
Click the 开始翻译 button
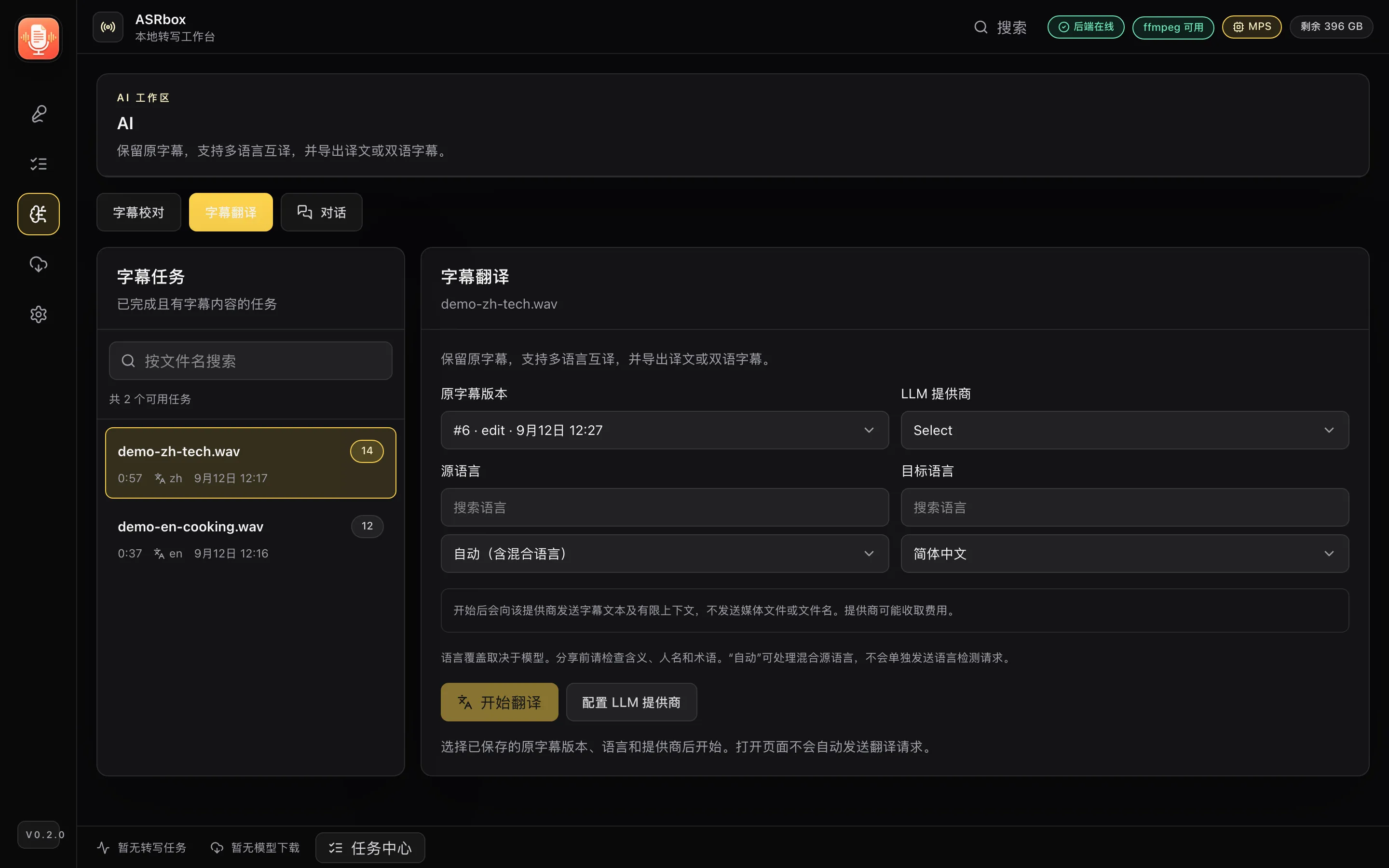coord(499,702)
